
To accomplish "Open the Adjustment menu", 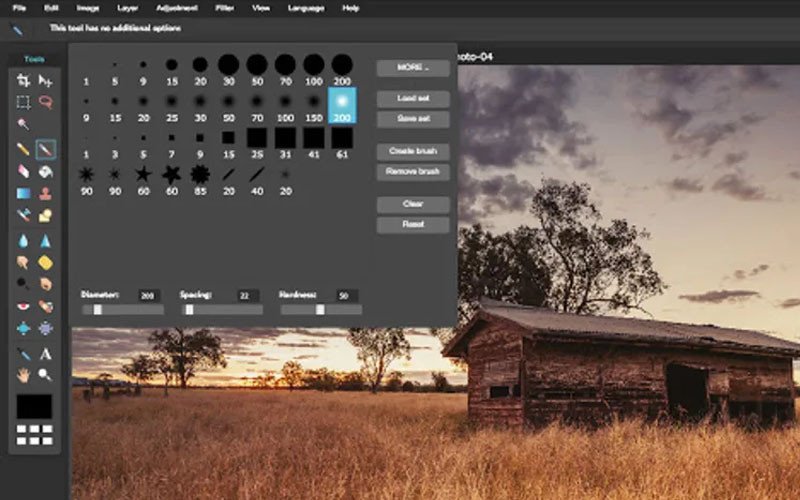I will (176, 8).
